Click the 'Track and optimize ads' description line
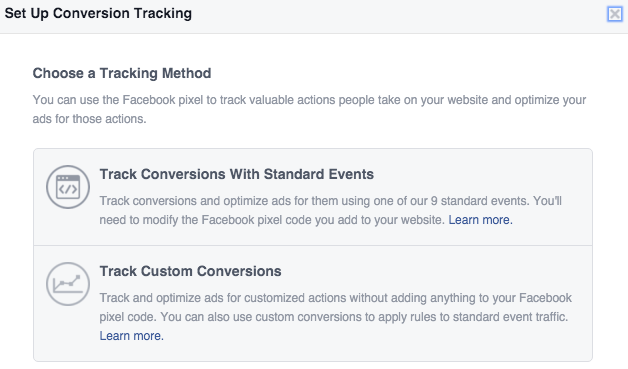 coord(336,298)
